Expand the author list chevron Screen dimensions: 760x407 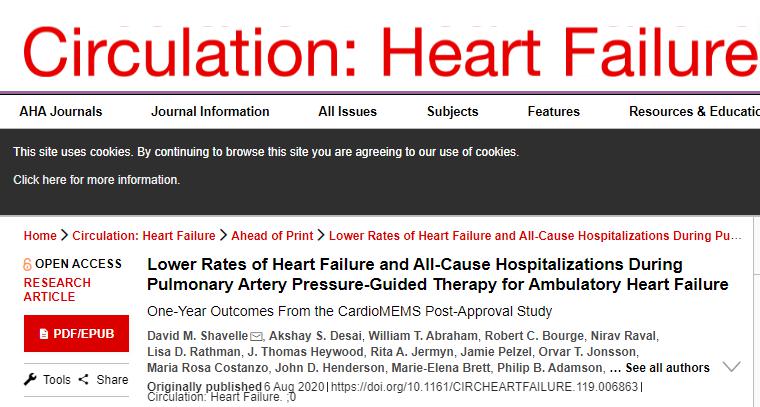click(731, 367)
